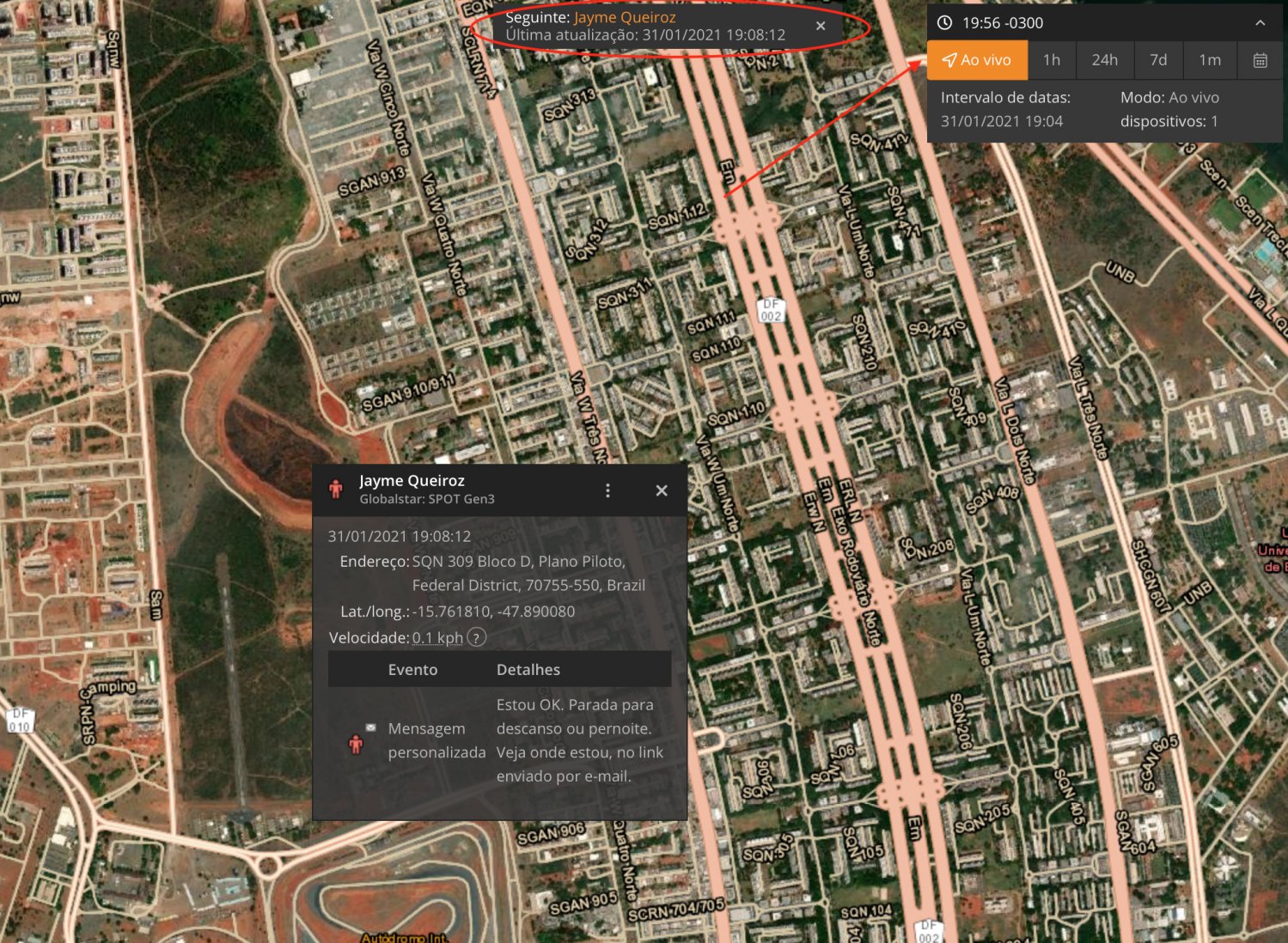Click the Mensagem personalizada event icon

pyautogui.click(x=356, y=743)
